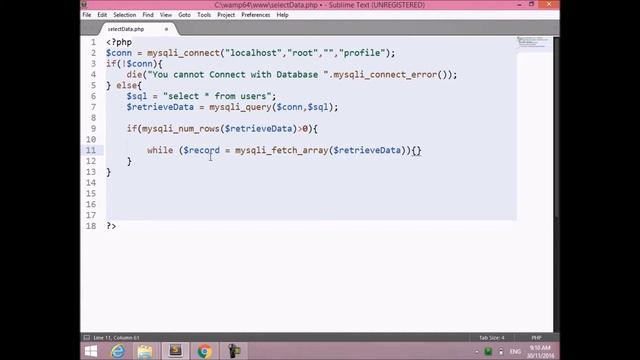Click the $record variable on line 11
Viewport: 640px width, 360px height.
click(201, 150)
